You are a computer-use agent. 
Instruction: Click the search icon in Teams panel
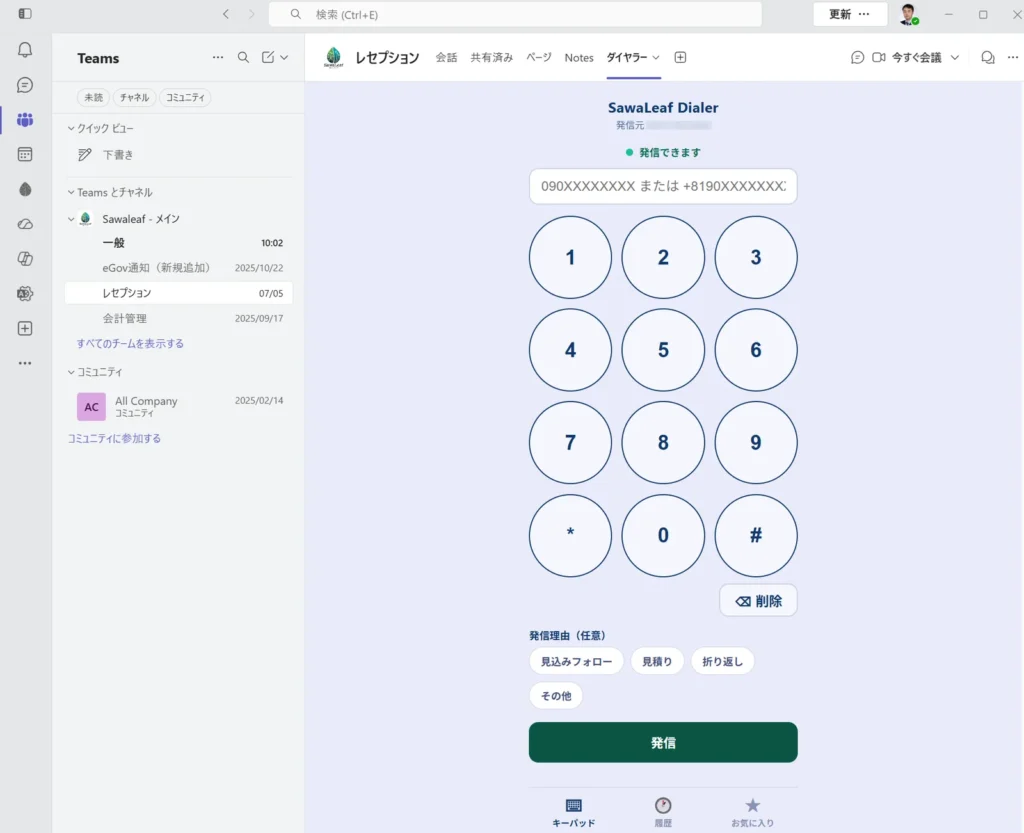tap(243, 57)
